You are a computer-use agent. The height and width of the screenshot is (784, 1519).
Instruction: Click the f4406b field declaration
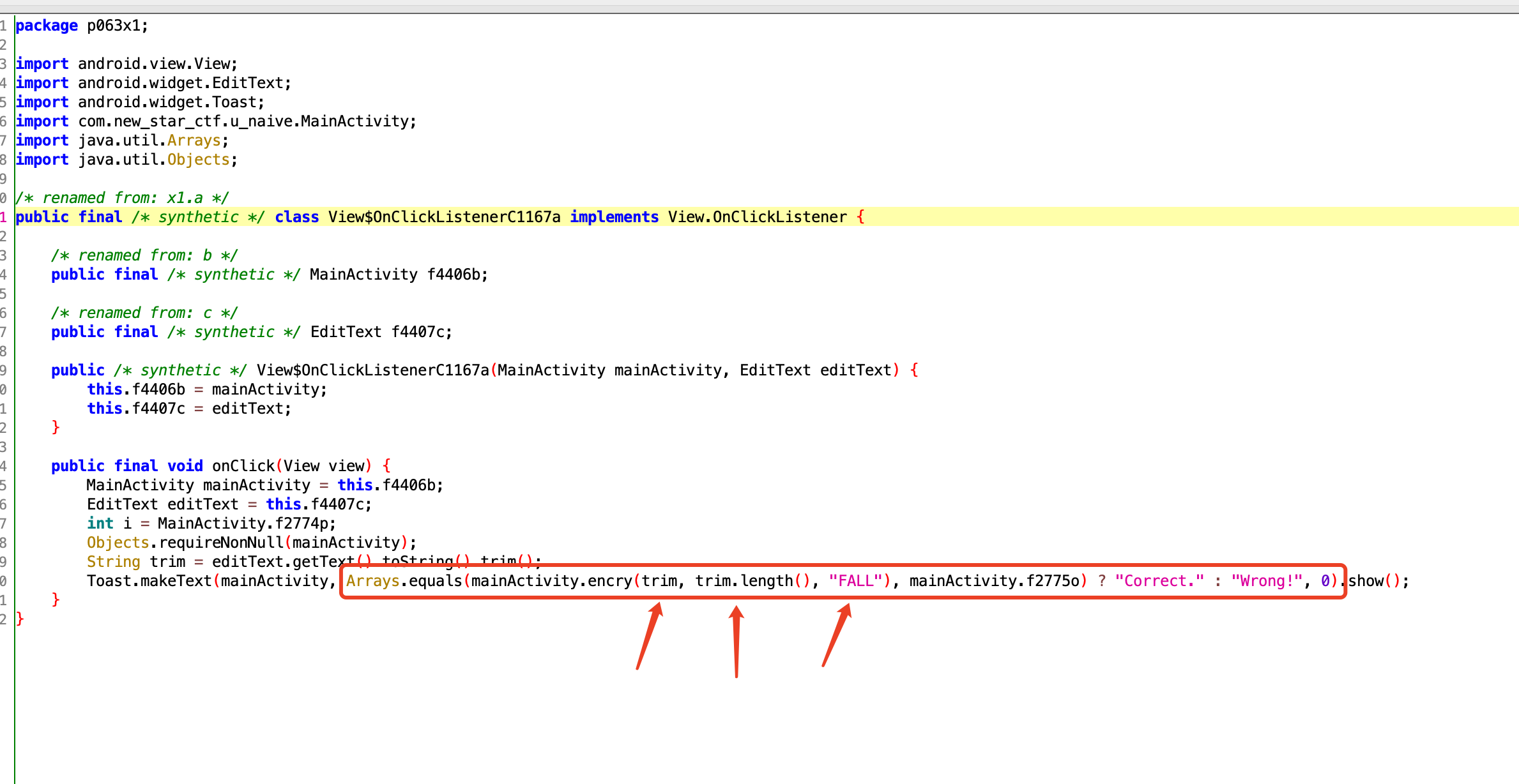tap(455, 275)
